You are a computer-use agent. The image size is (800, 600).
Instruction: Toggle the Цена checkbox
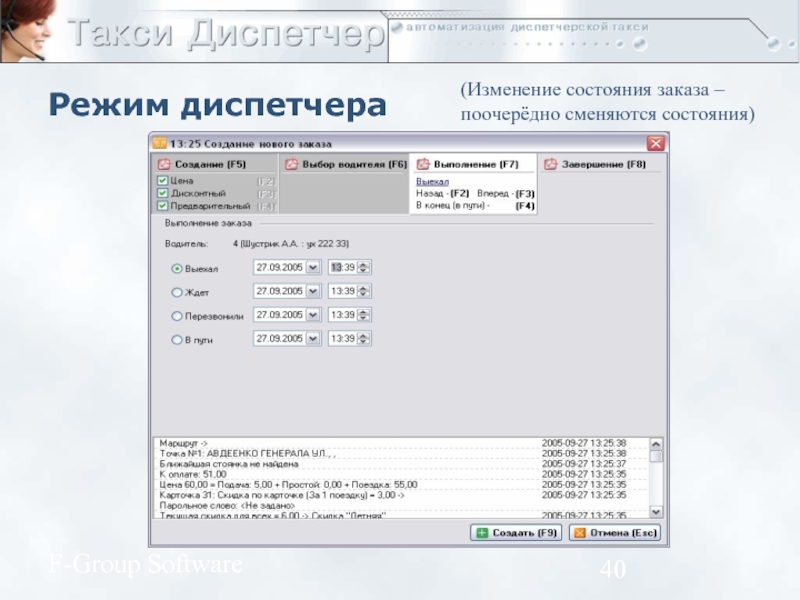click(163, 181)
